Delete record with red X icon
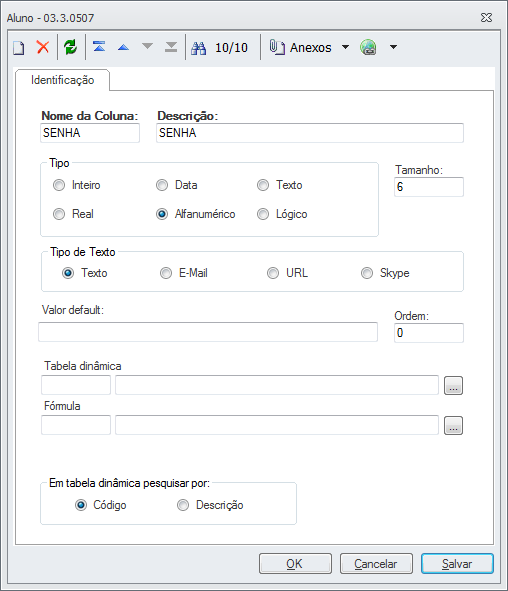Image resolution: width=508 pixels, height=591 pixels. point(43,47)
